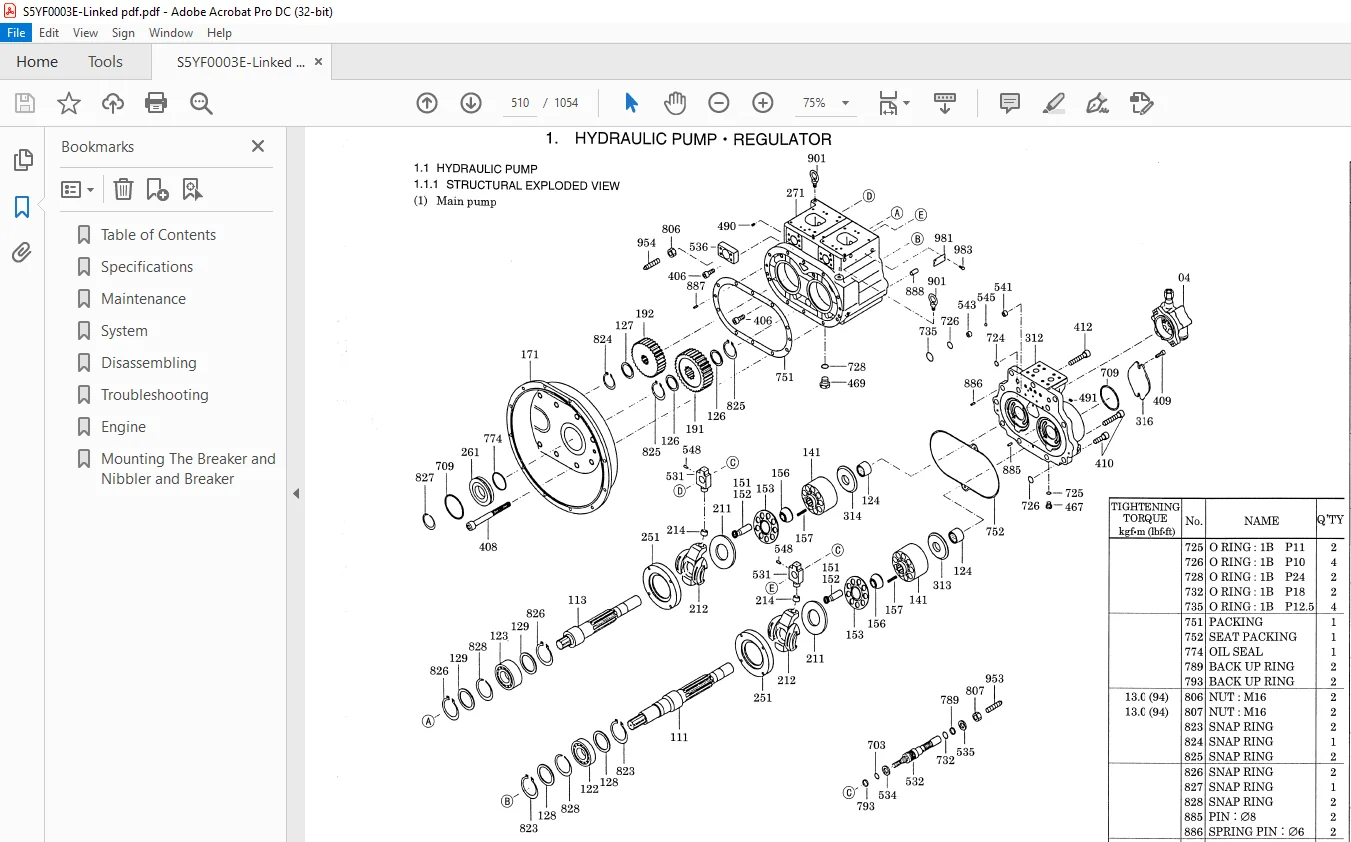The height and width of the screenshot is (842, 1351).
Task: Click the 'TIGHTENING TORQUE' table header
Action: (x=1145, y=519)
